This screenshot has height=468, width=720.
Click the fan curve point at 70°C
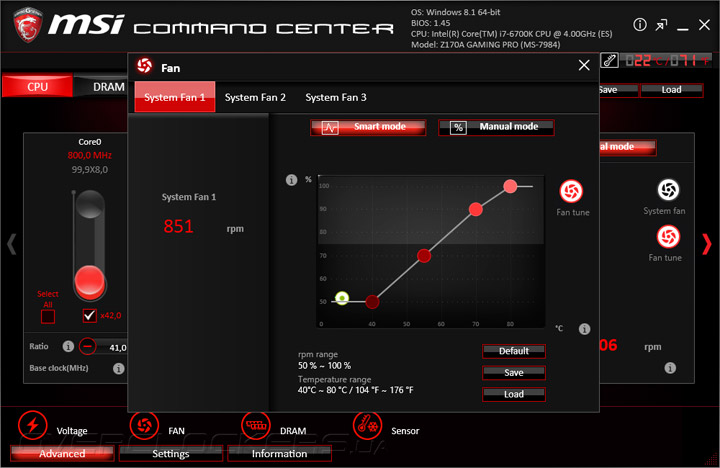[476, 209]
